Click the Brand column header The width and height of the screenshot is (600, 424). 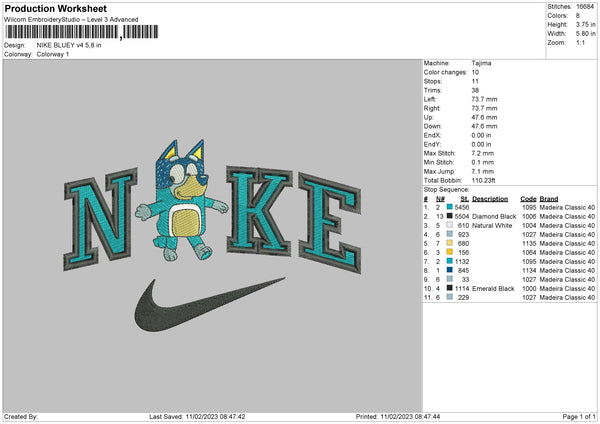tap(549, 199)
